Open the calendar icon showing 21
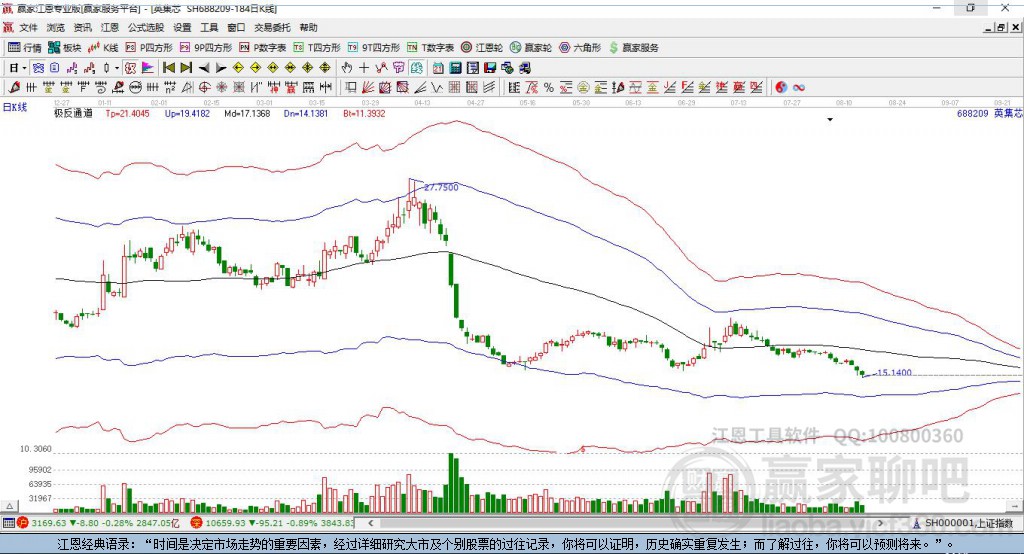This screenshot has height=554, width=1024. [438, 68]
